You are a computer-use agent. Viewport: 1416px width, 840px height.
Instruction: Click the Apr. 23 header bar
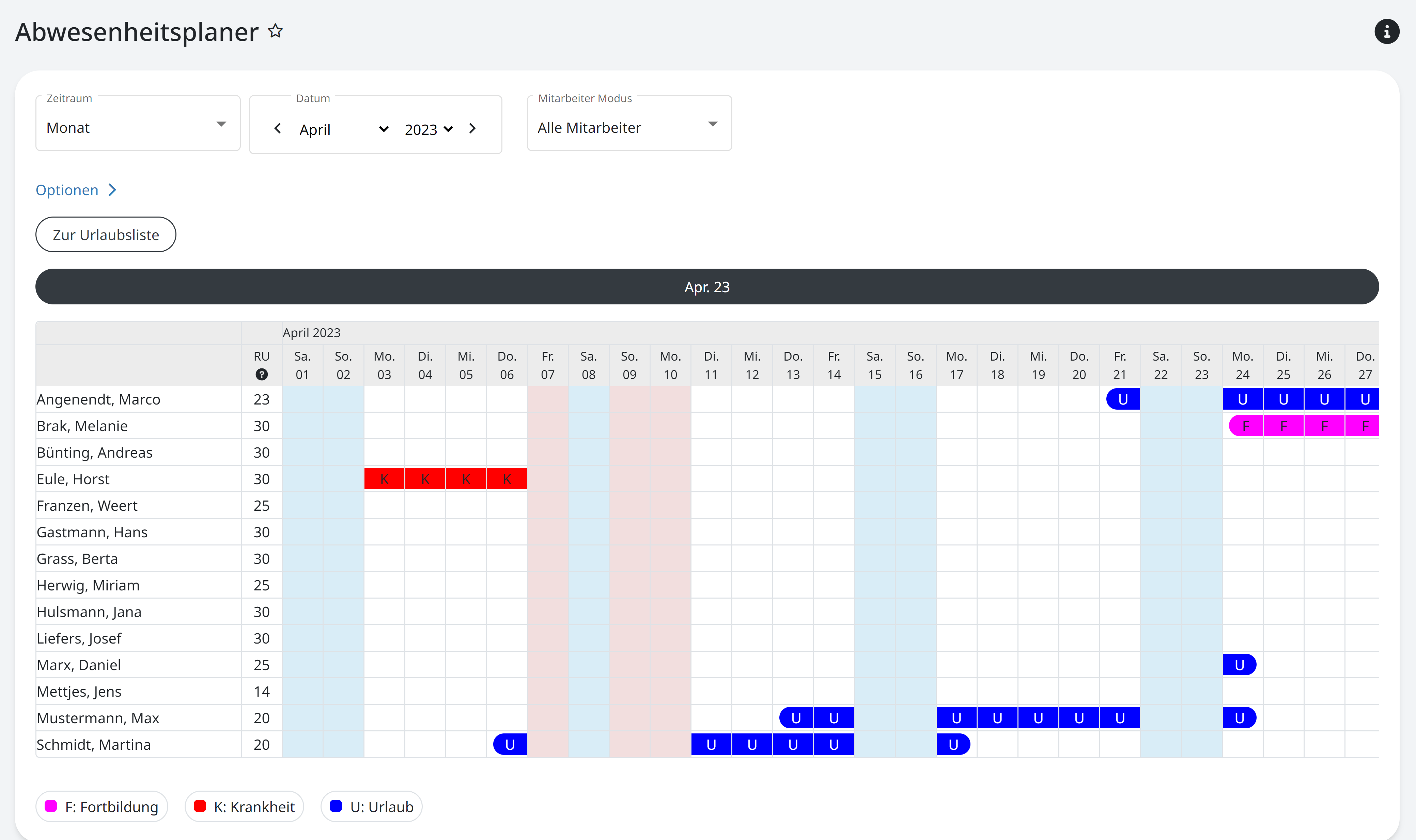[x=706, y=287]
